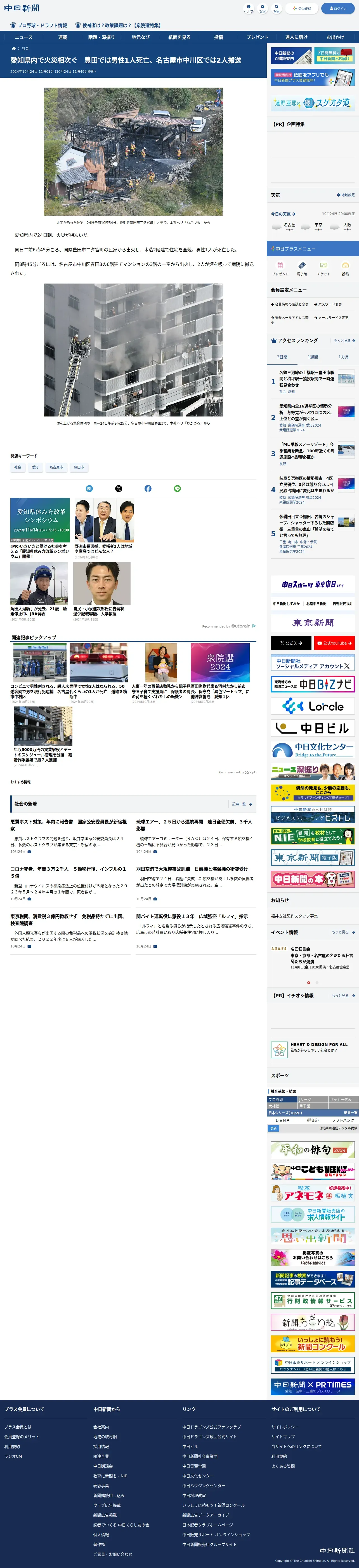The width and height of the screenshot is (359, 1568).
Task: Share via Hatena Bookmark icon
Action: point(89,489)
